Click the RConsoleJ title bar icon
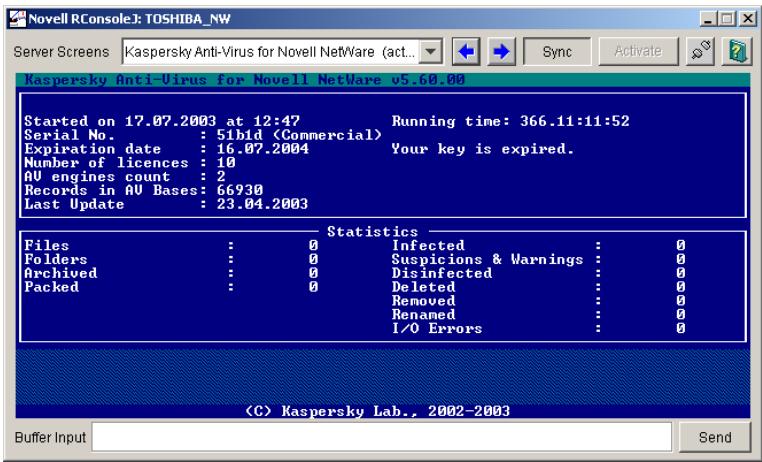The width and height of the screenshot is (762, 462). click(x=18, y=19)
